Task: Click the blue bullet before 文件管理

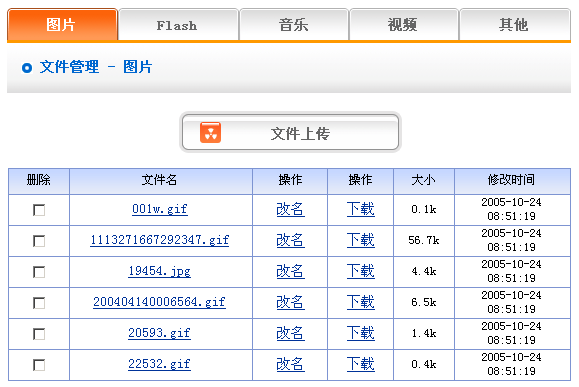Action: pos(27,68)
